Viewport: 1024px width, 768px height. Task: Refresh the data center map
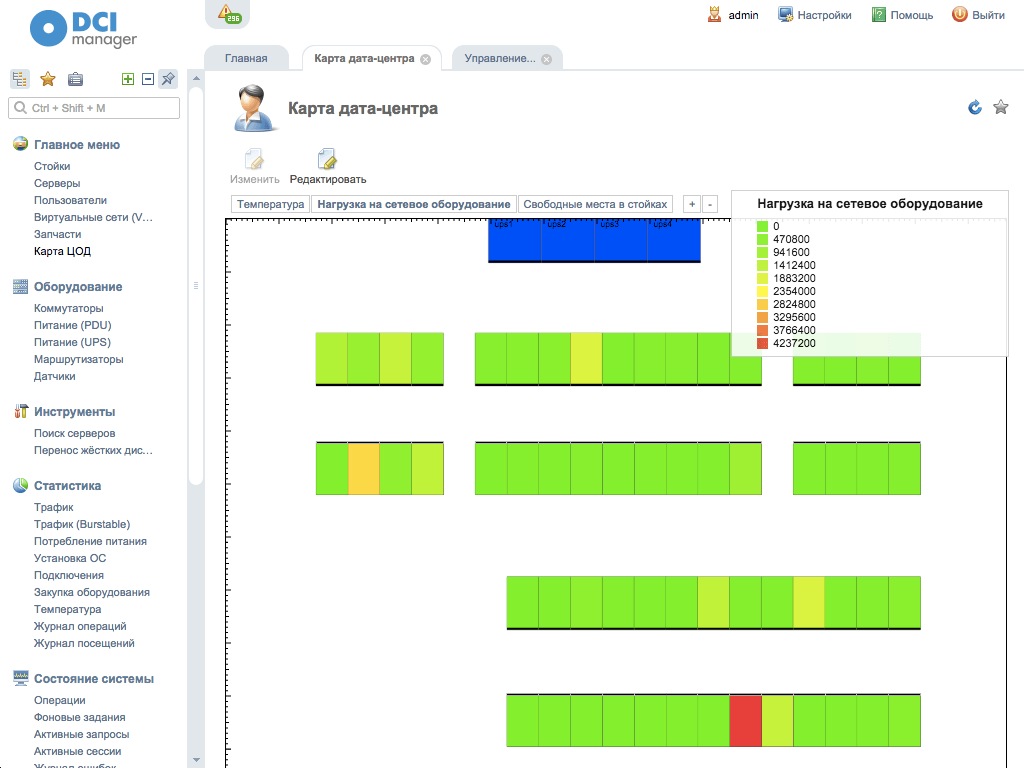tap(974, 107)
